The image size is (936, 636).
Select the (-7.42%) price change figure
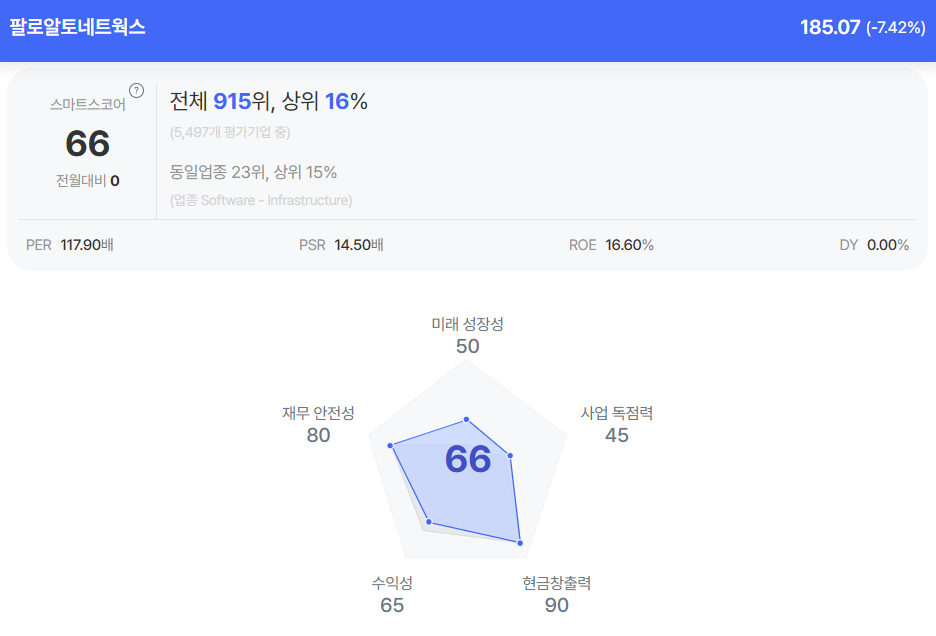pyautogui.click(x=895, y=28)
